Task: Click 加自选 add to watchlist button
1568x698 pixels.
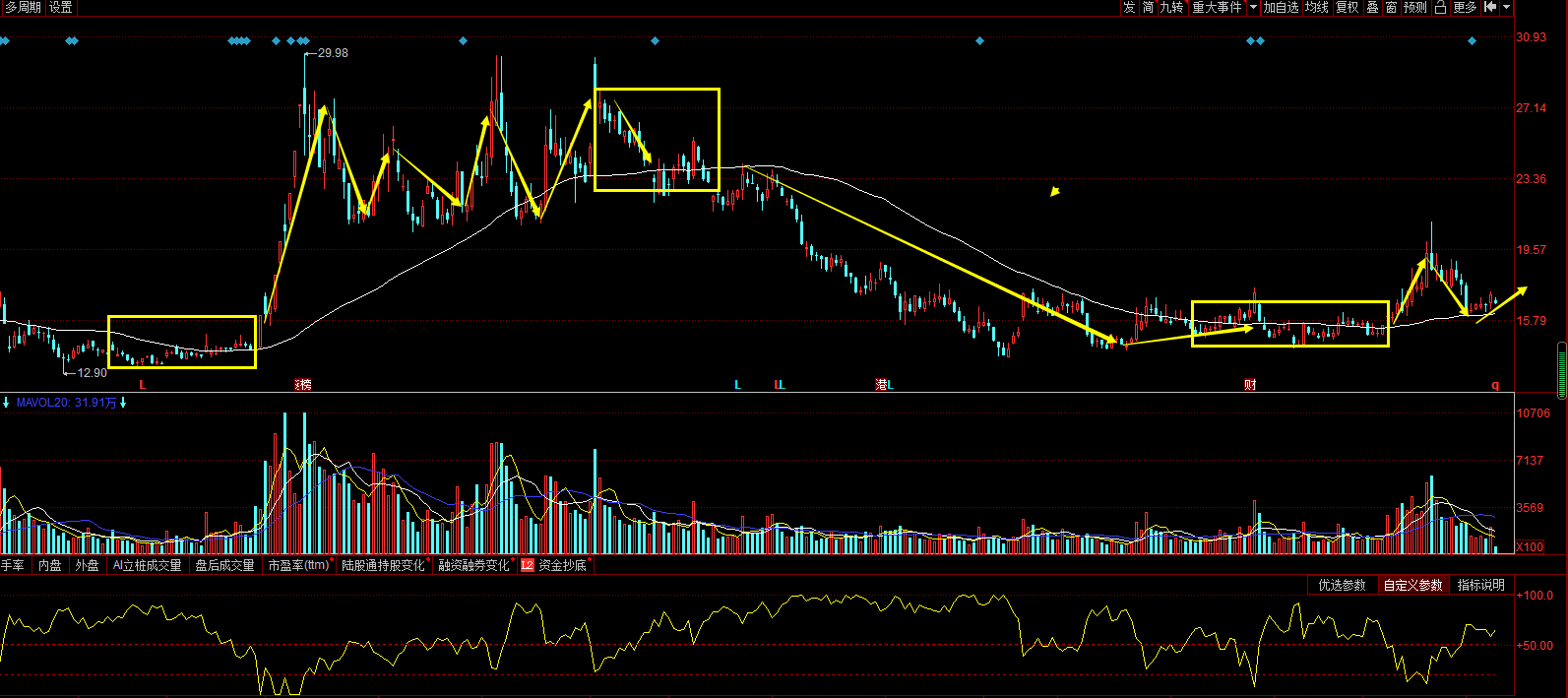Action: point(1282,7)
